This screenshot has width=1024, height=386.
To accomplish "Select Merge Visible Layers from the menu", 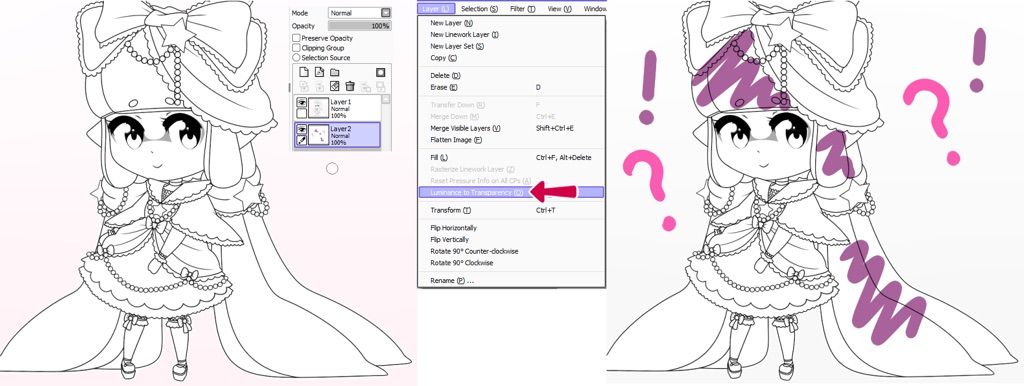I will coord(465,128).
